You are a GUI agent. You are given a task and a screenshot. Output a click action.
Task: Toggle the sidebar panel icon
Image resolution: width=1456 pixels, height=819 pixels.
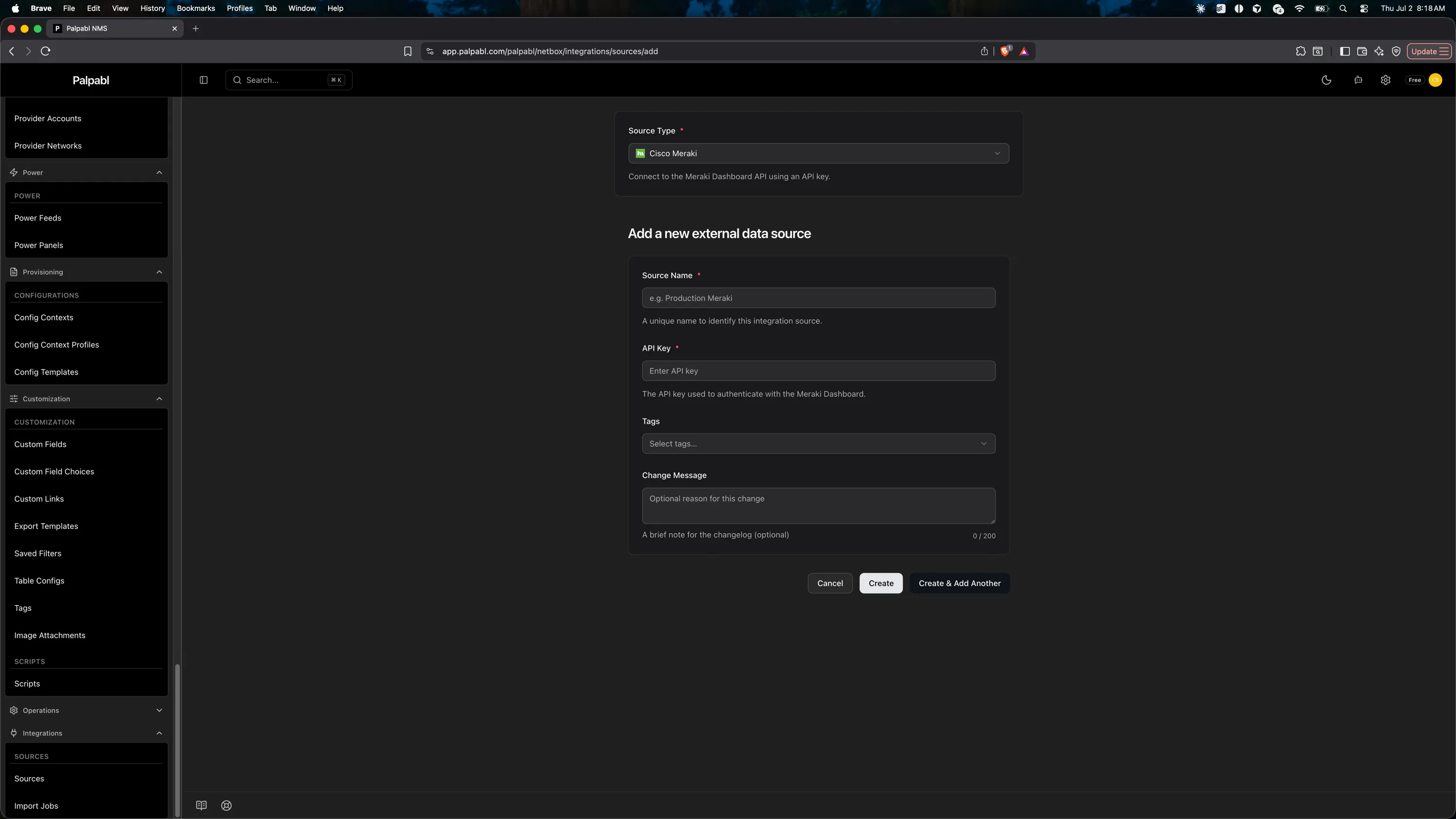(x=203, y=80)
